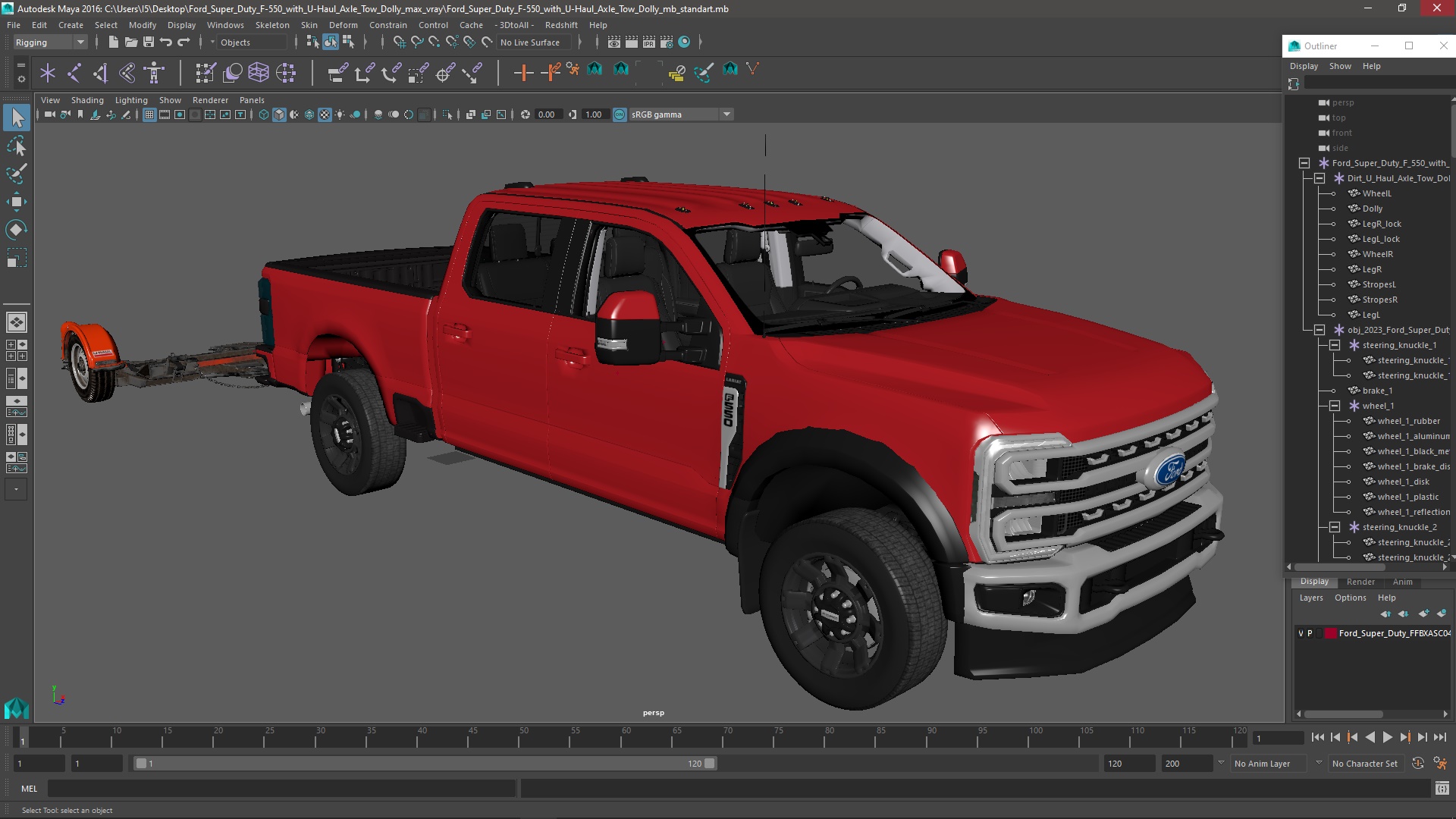
Task: Open the Render View window icon
Action: [613, 42]
